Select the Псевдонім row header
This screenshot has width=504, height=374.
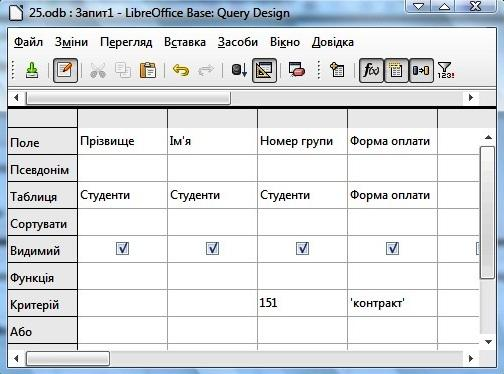[x=42, y=168]
